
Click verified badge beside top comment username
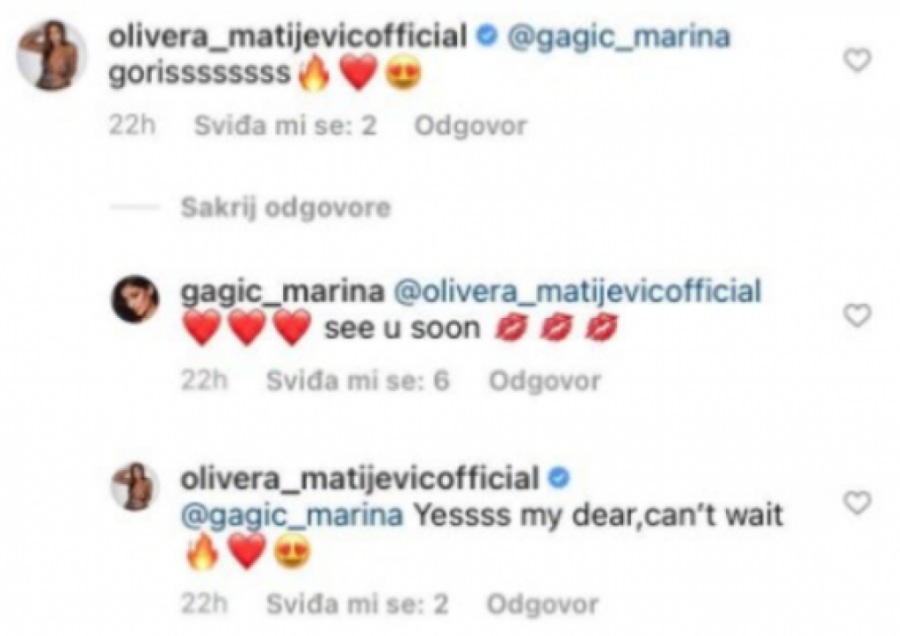pyautogui.click(x=487, y=36)
